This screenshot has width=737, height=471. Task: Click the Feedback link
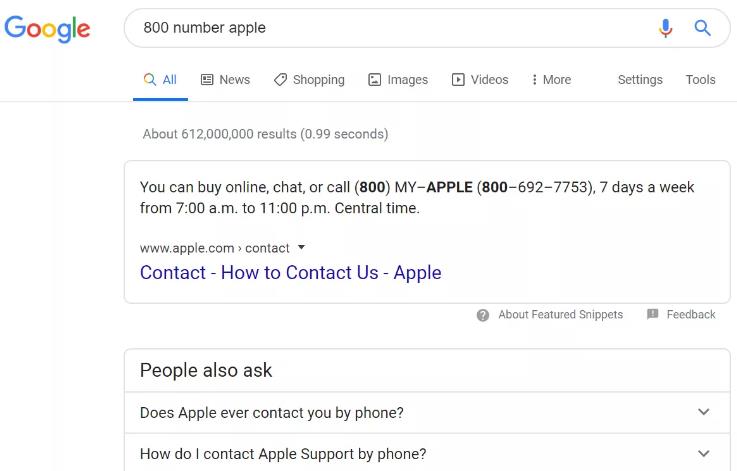pos(691,314)
